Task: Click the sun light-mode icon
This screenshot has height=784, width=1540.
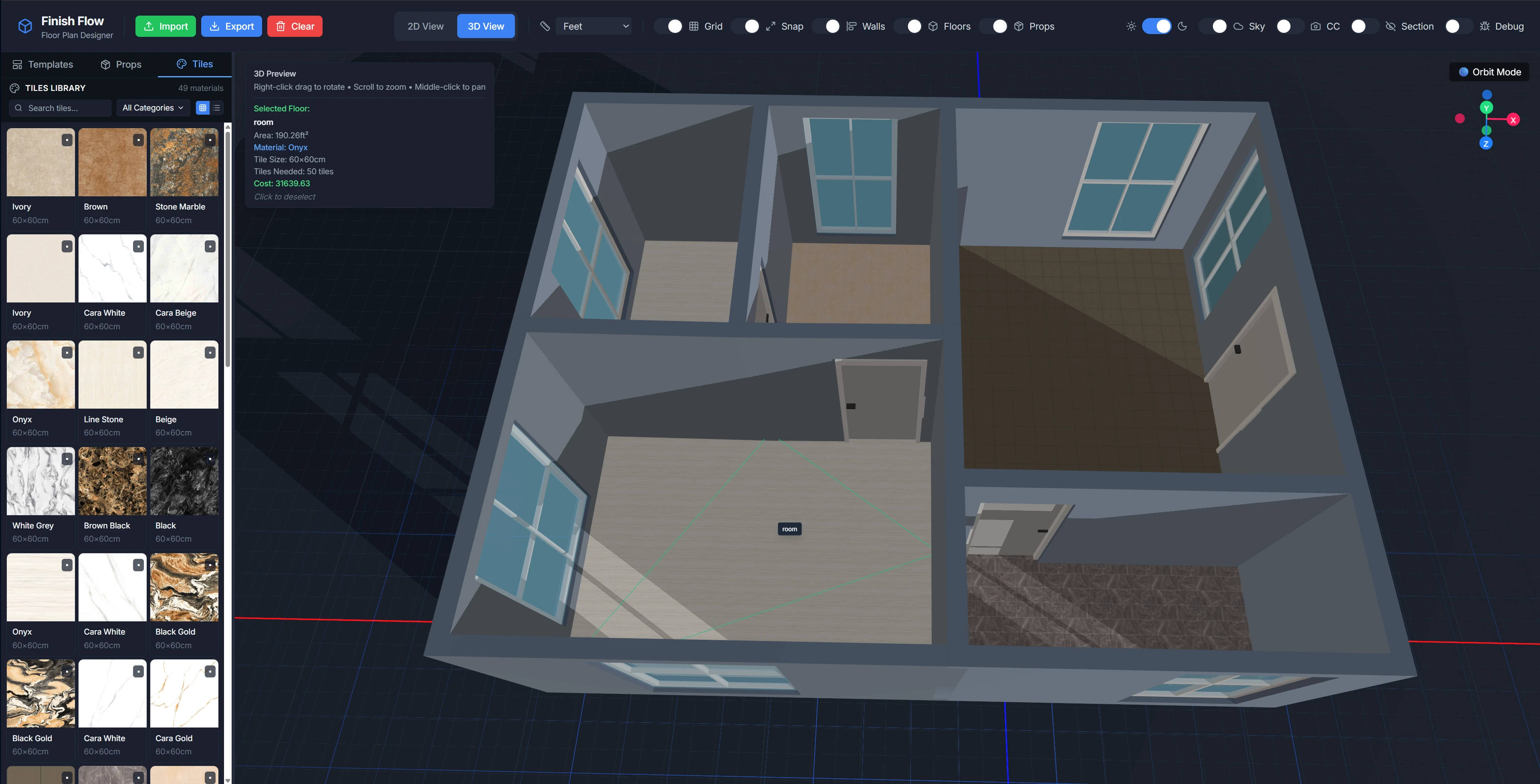Action: coord(1131,26)
